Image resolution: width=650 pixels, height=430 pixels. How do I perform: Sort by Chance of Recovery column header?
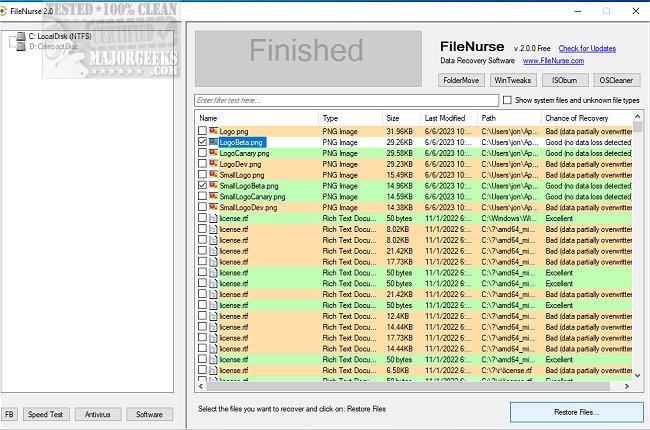pos(587,118)
